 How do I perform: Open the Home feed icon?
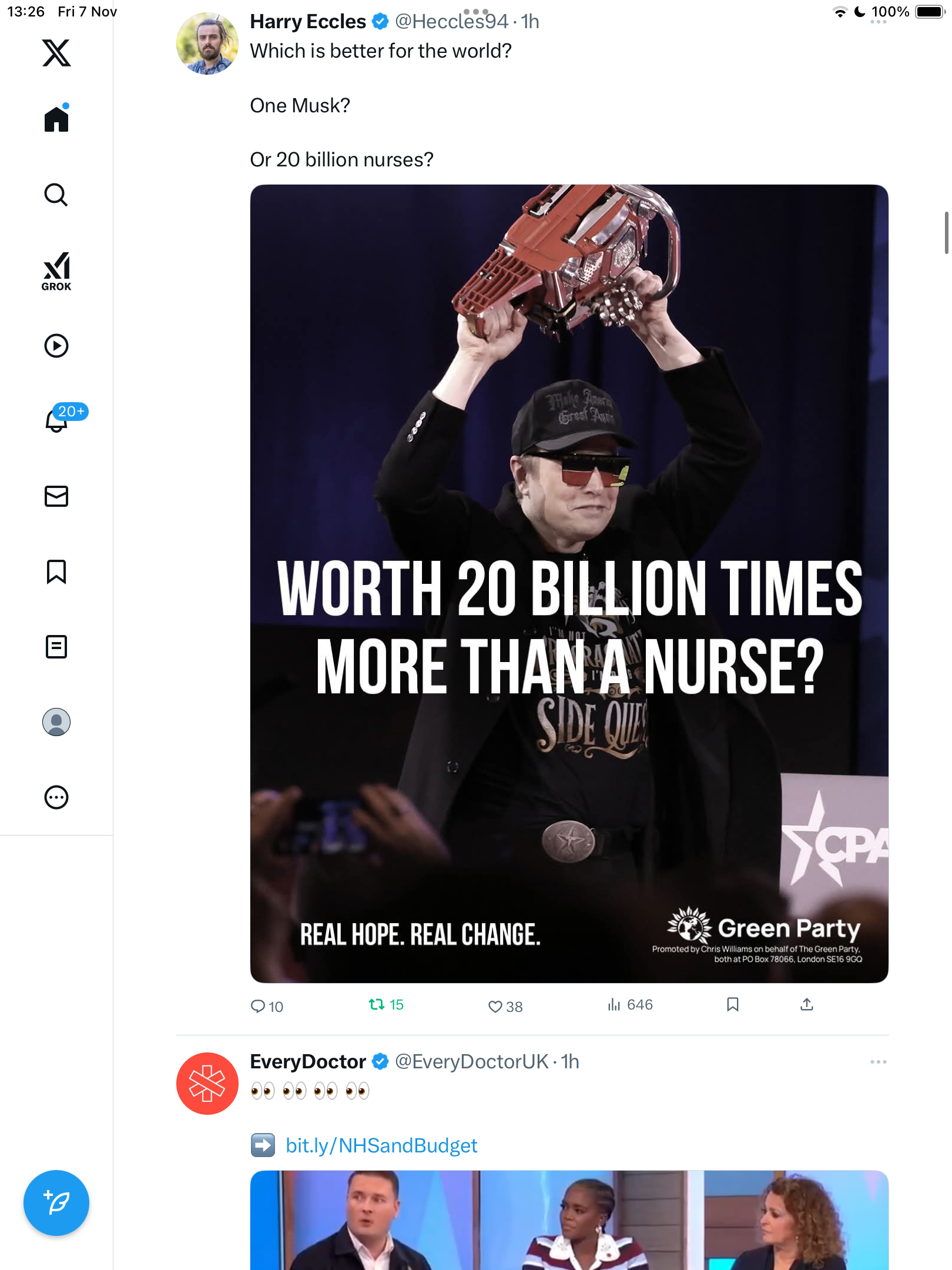click(56, 119)
